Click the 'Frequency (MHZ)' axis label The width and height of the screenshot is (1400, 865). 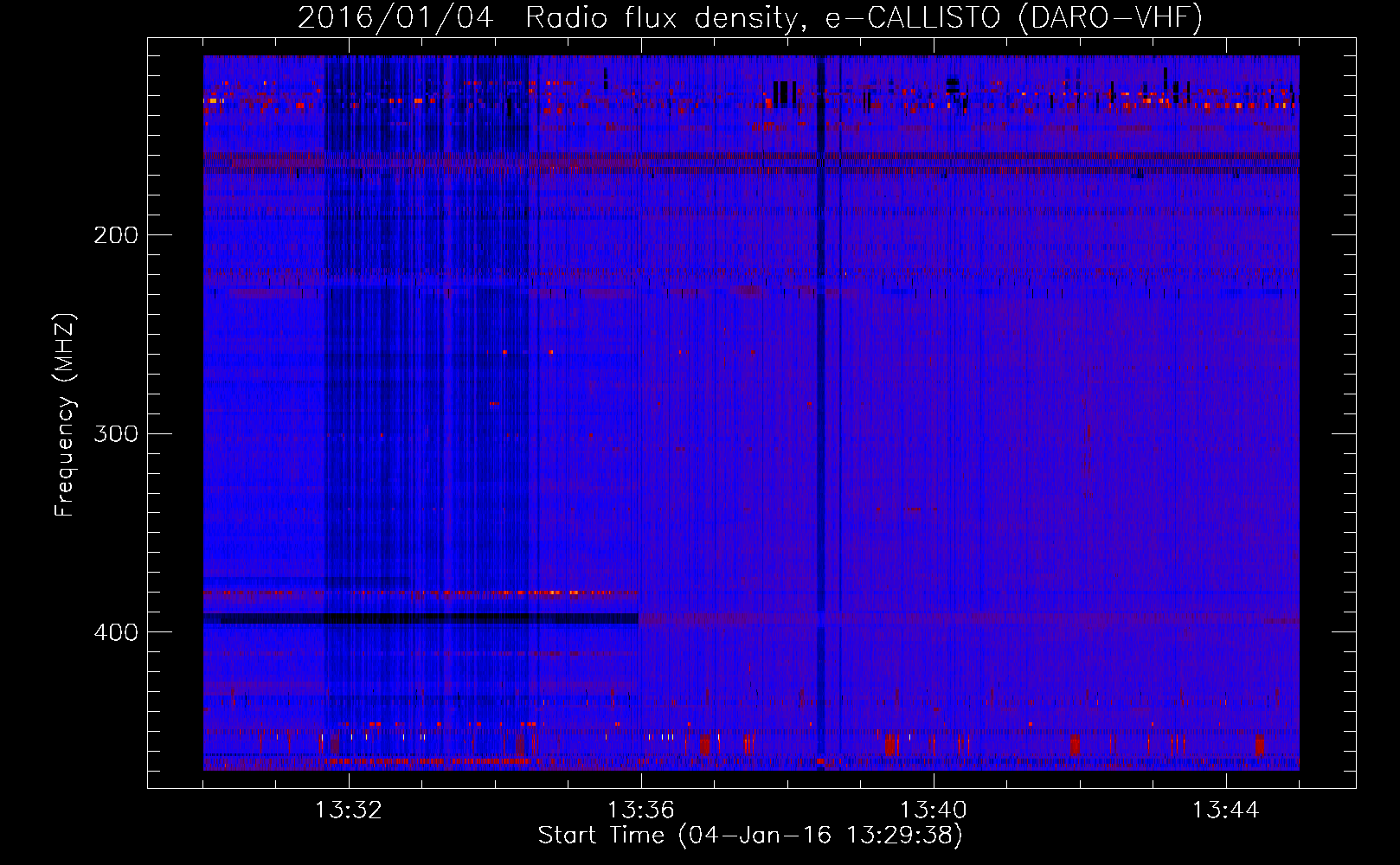click(65, 414)
